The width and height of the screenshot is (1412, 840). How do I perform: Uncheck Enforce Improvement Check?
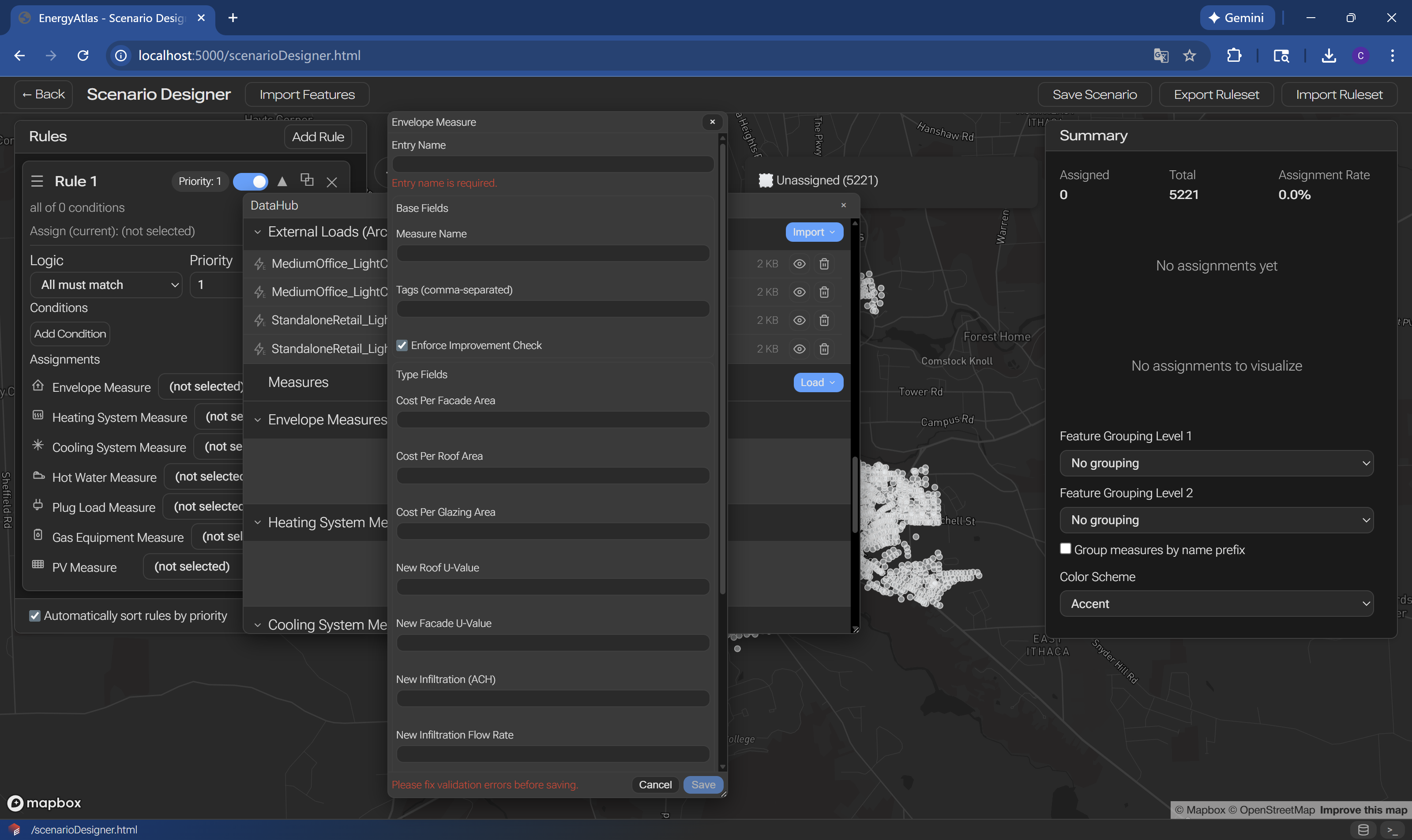[402, 345]
